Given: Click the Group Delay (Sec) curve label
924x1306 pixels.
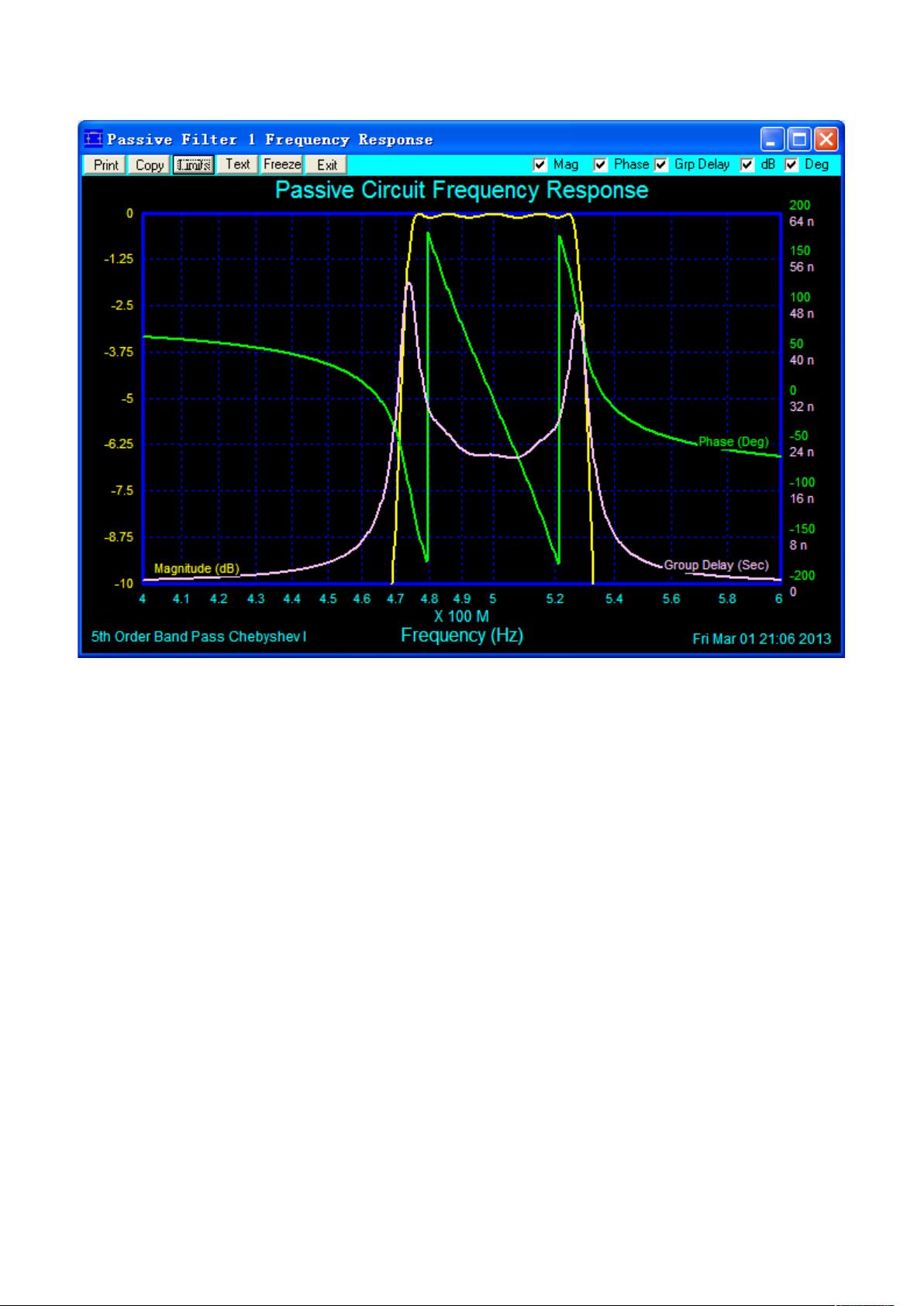Looking at the screenshot, I should tap(715, 565).
